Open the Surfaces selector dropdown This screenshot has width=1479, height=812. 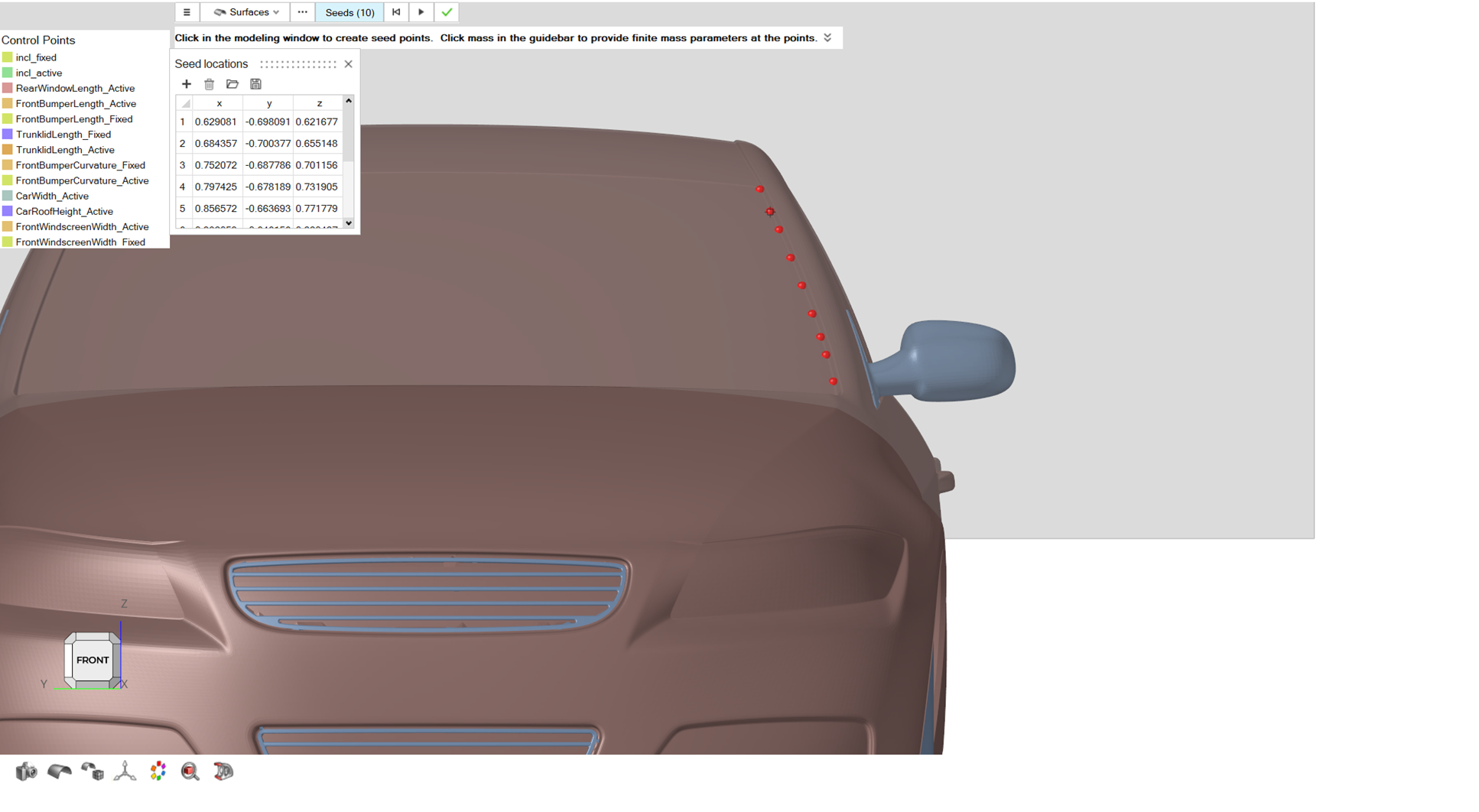pos(246,12)
